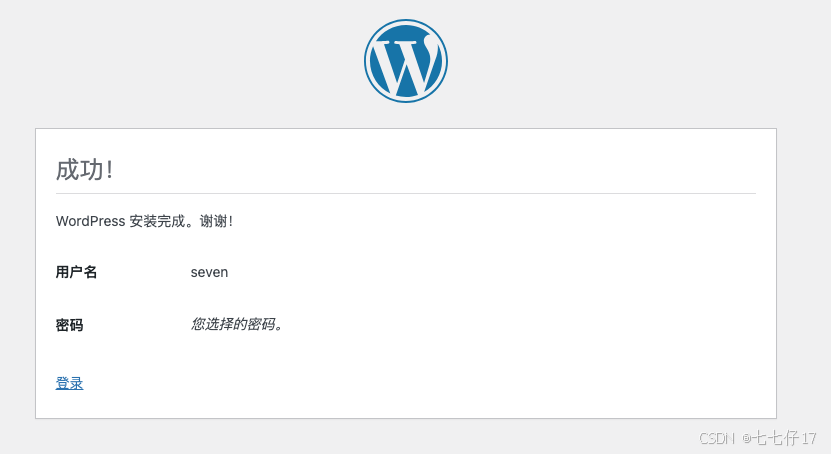The height and width of the screenshot is (454, 831).
Task: Open the 登录 login link
Action: (69, 383)
